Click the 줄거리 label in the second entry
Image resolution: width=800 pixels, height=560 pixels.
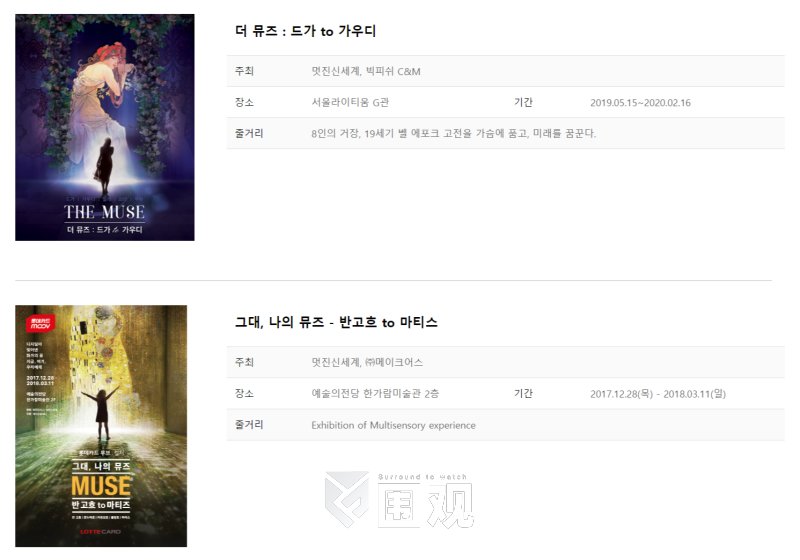249,425
